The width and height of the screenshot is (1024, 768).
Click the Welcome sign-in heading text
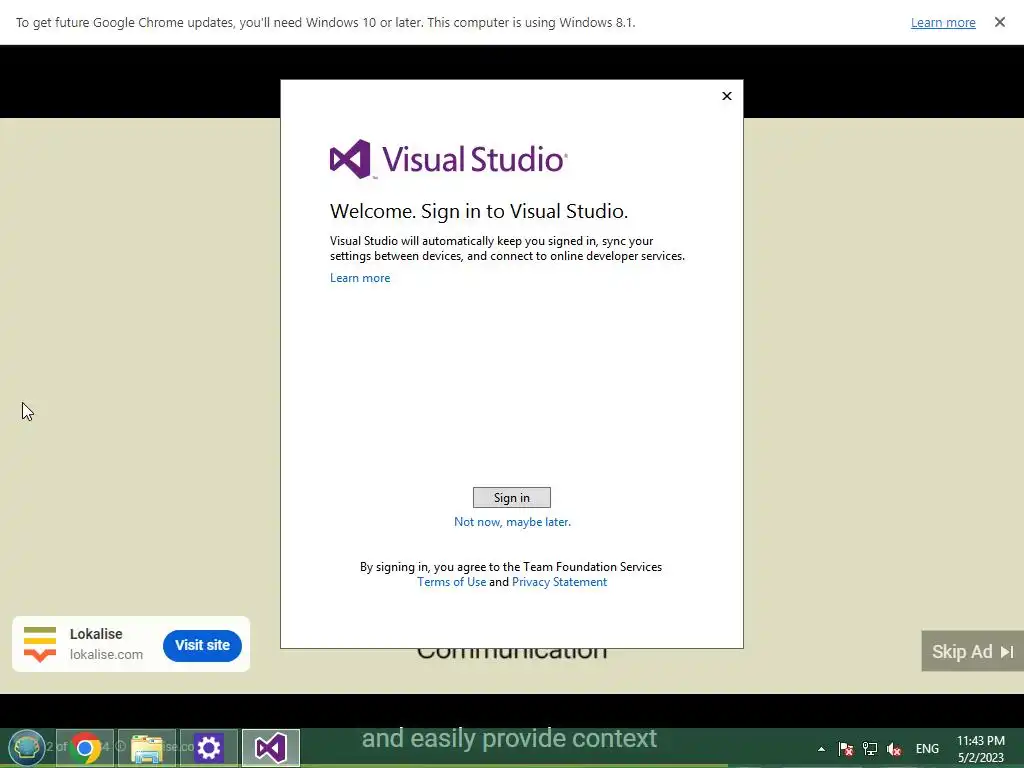tap(479, 211)
